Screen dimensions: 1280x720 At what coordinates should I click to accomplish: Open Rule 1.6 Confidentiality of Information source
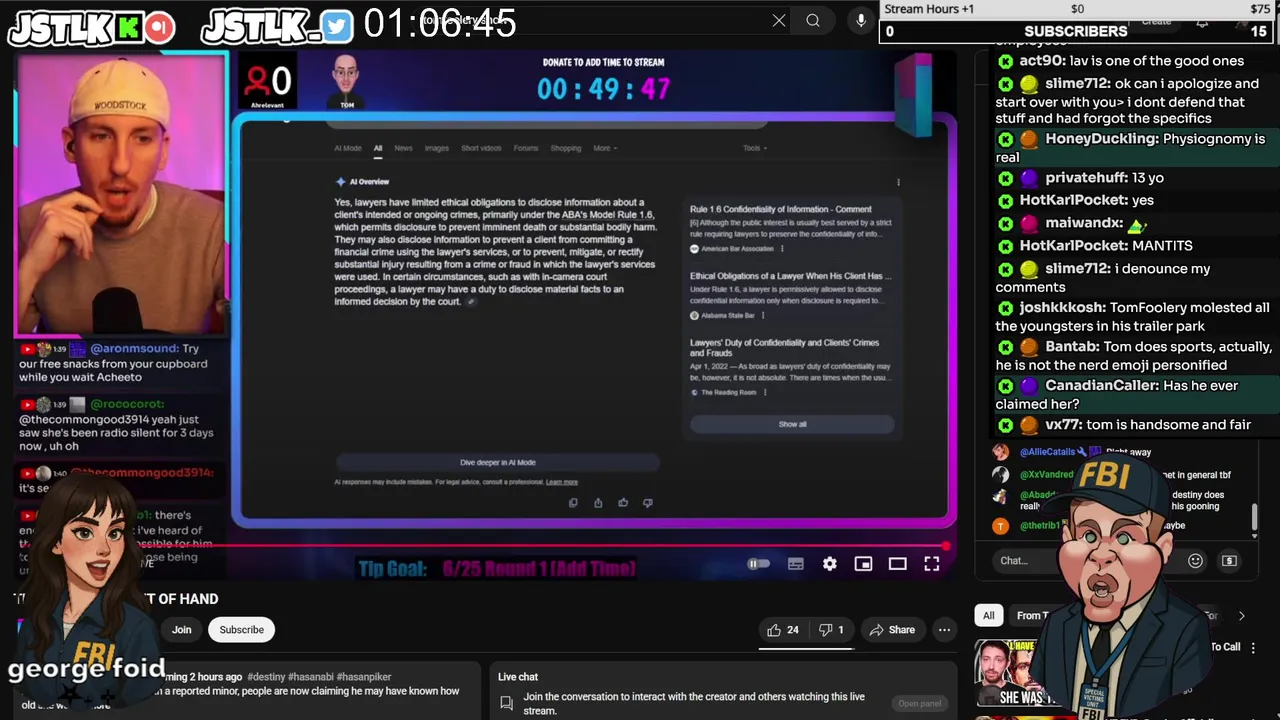(780, 209)
